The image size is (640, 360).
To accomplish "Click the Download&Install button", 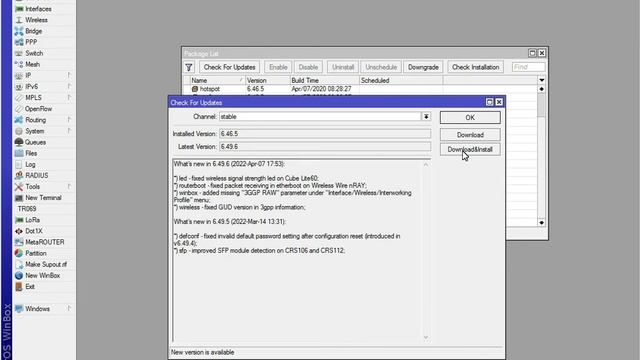I will 470,149.
